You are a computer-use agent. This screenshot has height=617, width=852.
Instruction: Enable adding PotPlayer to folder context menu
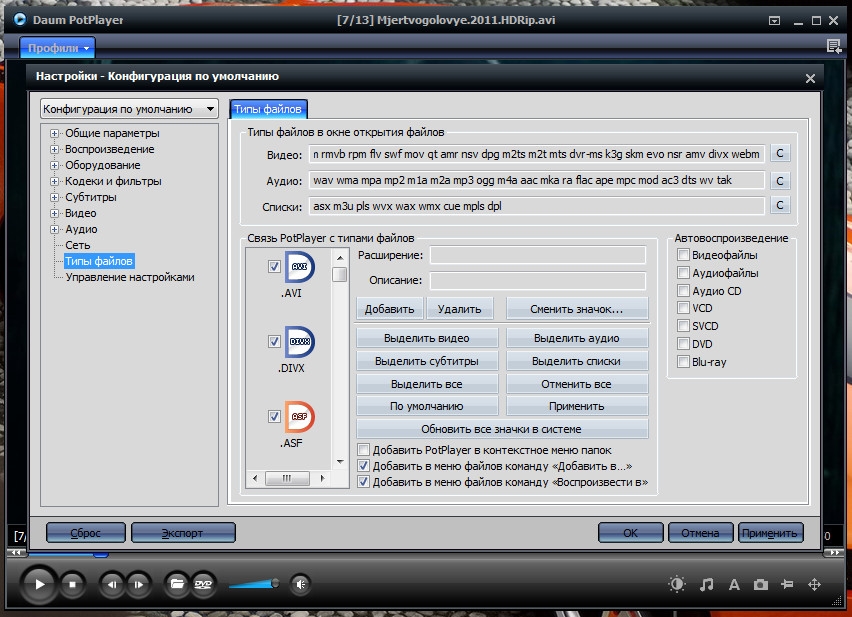pyautogui.click(x=364, y=450)
